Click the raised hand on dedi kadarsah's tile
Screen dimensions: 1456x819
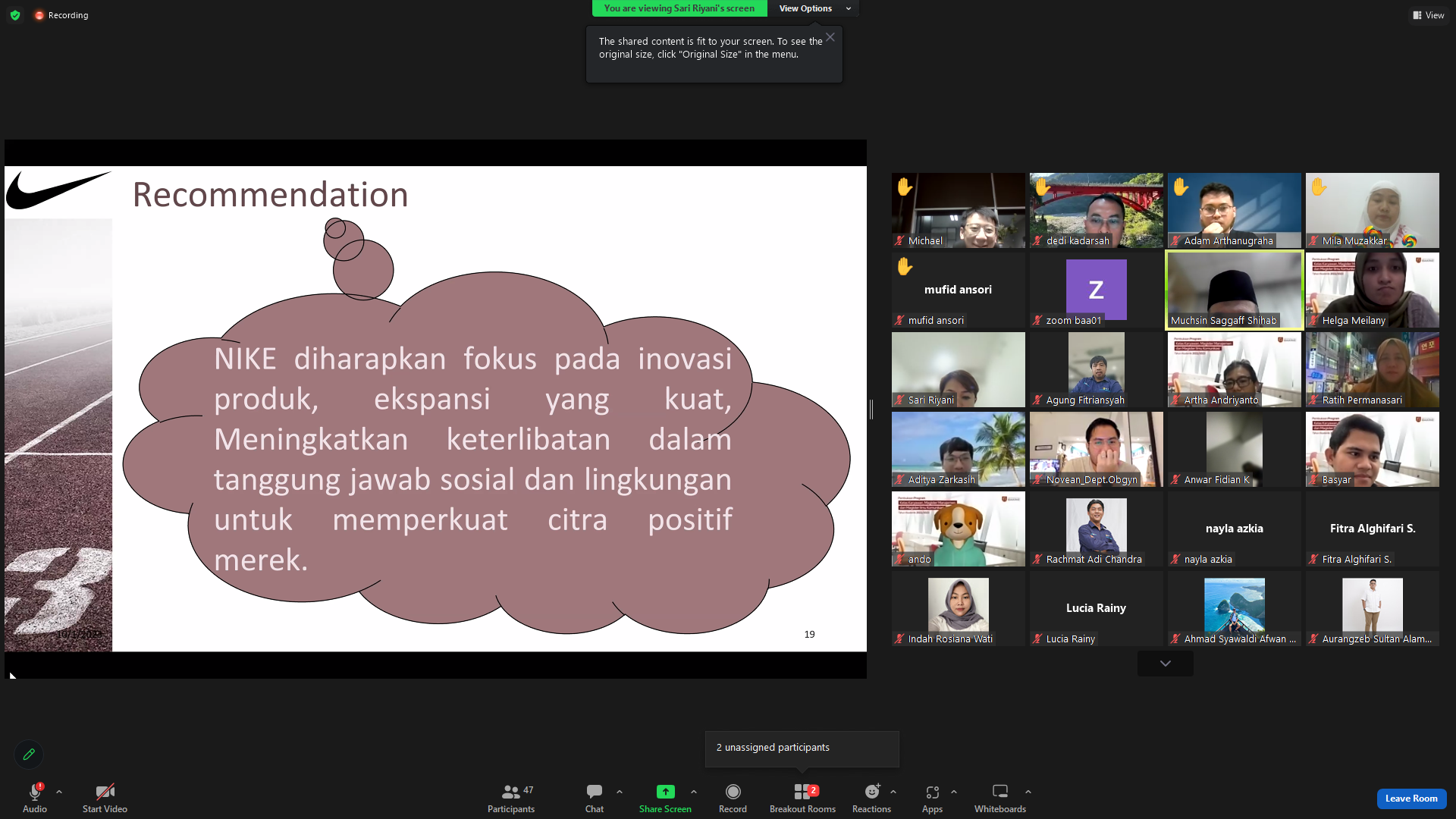(1043, 187)
